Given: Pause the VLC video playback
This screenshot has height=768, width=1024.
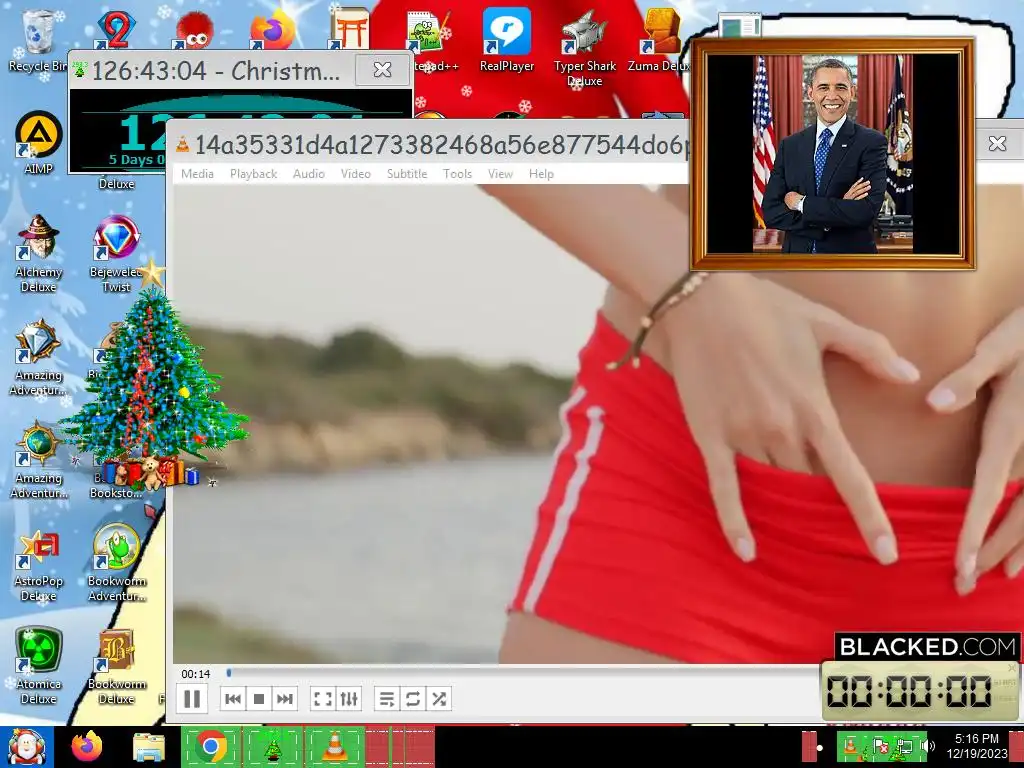Looking at the screenshot, I should 192,699.
